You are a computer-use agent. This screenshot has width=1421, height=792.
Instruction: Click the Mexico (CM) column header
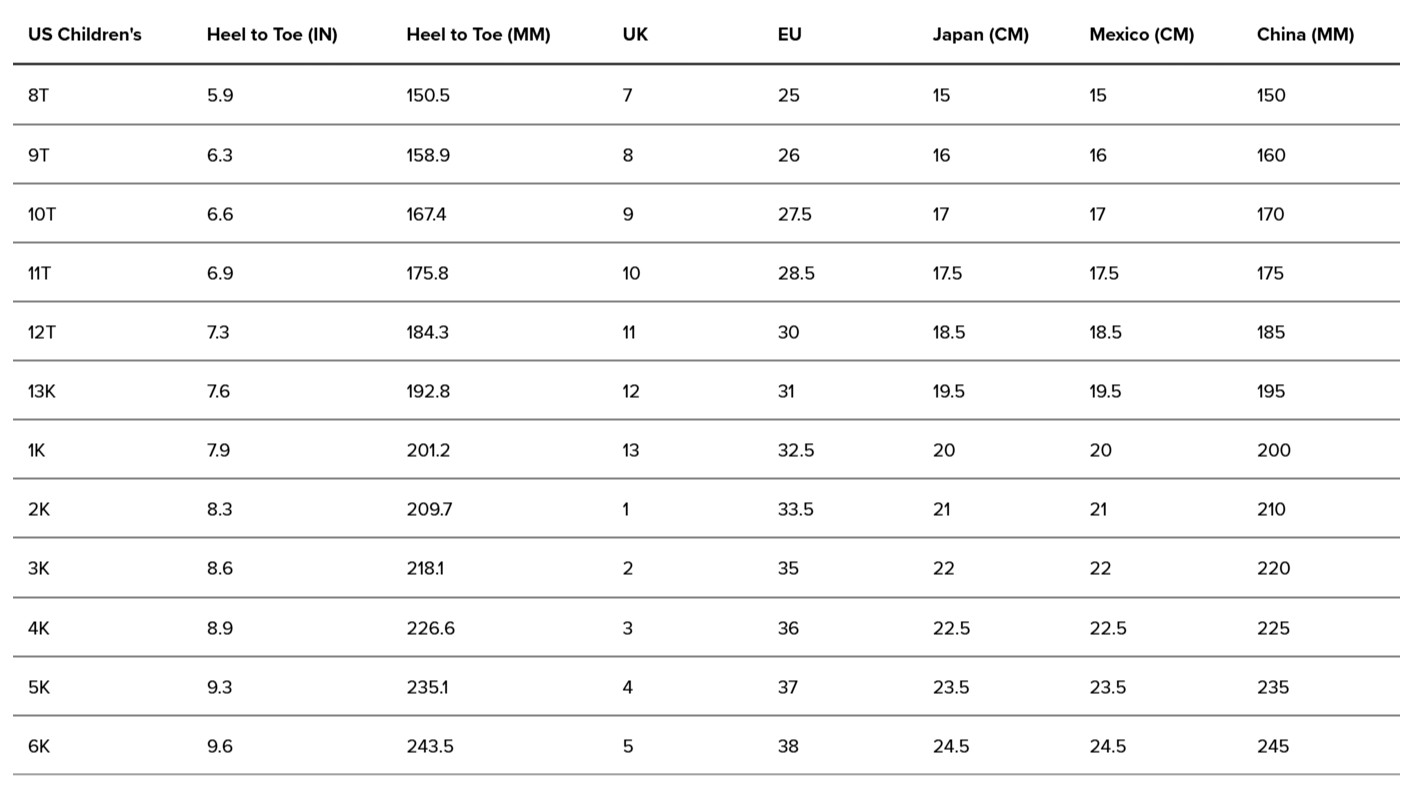1141,34
